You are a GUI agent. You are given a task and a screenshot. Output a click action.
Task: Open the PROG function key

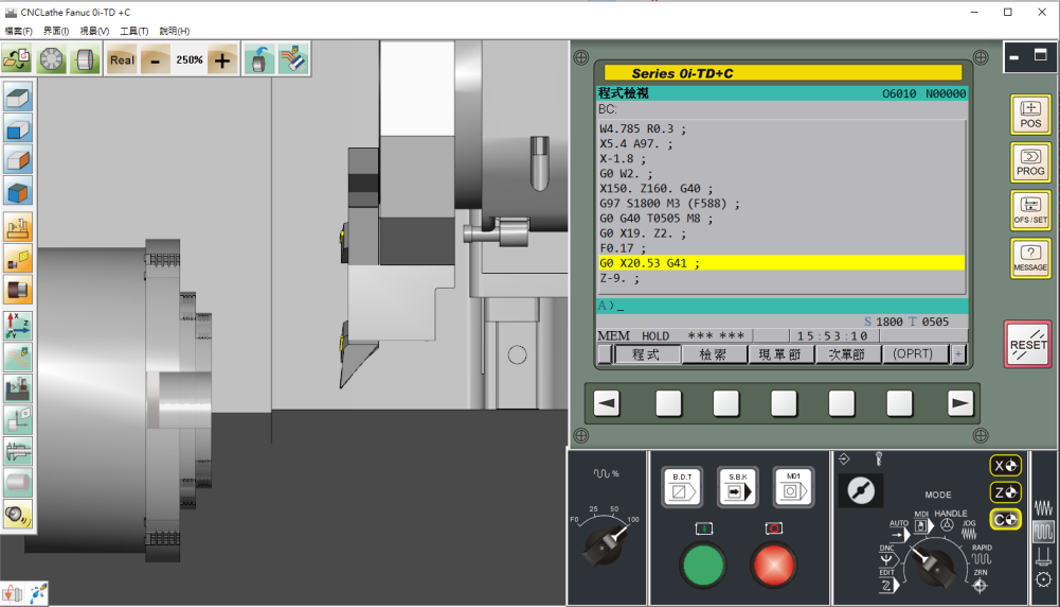(1030, 163)
